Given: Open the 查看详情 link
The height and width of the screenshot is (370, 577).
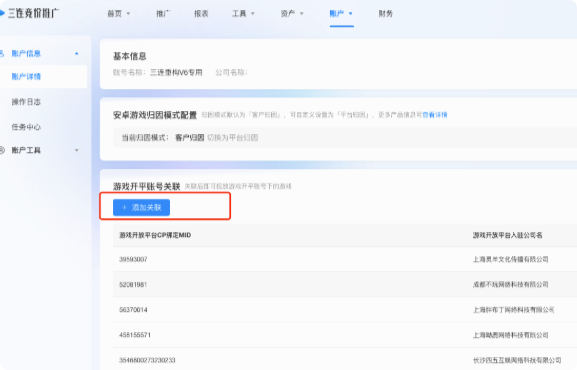Looking at the screenshot, I should pos(435,115).
